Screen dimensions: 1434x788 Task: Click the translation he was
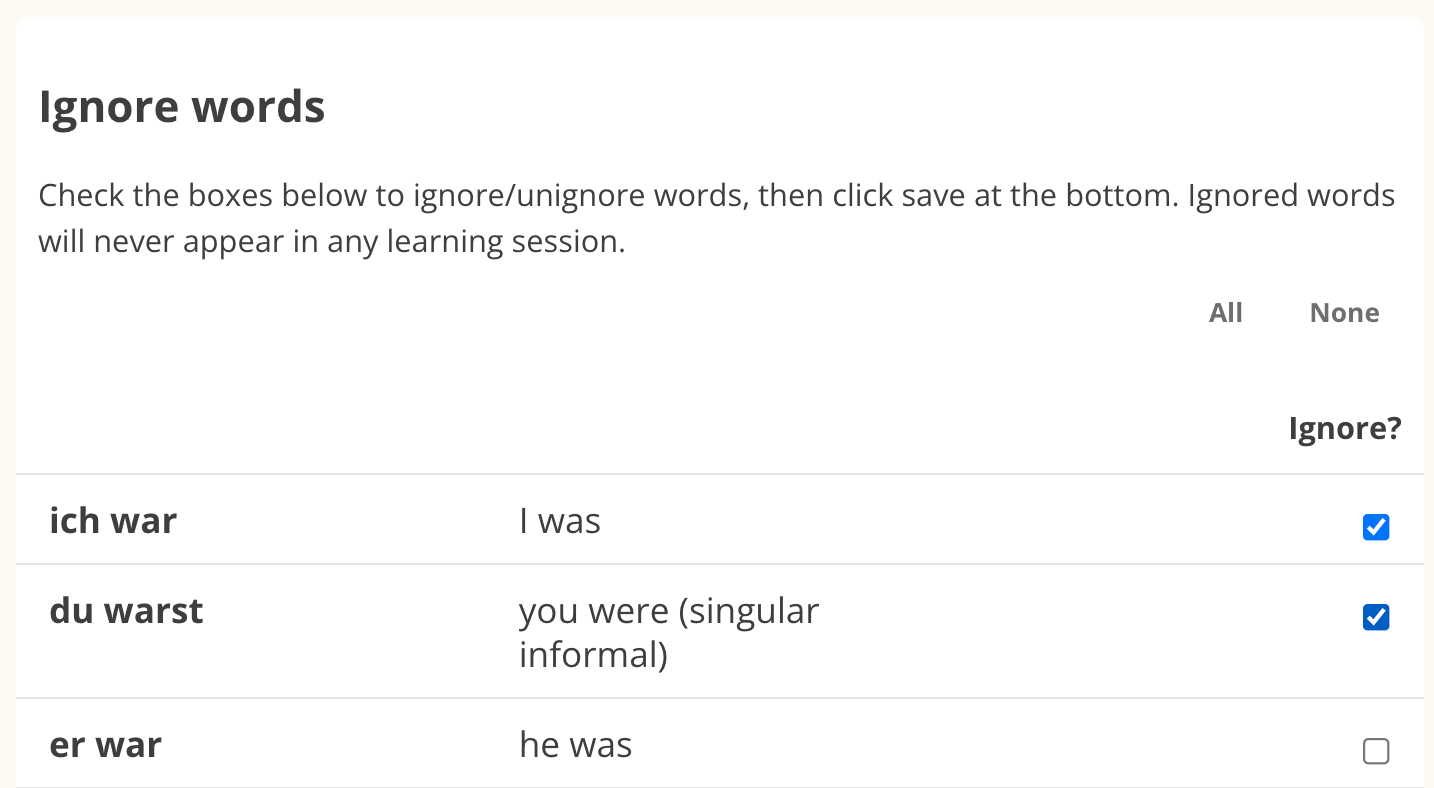pos(576,745)
